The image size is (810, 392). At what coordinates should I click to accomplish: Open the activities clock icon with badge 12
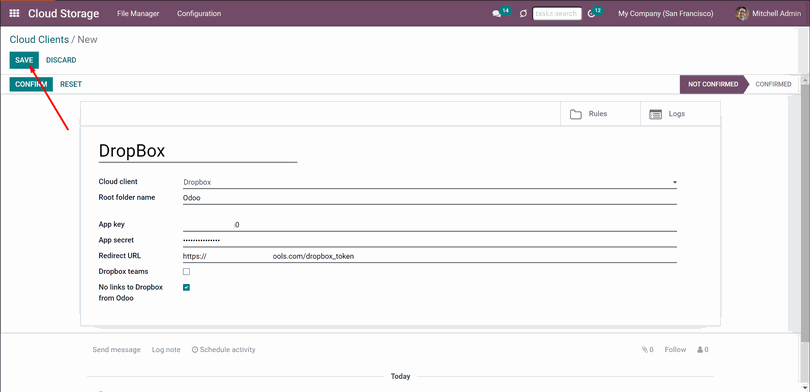[x=591, y=14]
